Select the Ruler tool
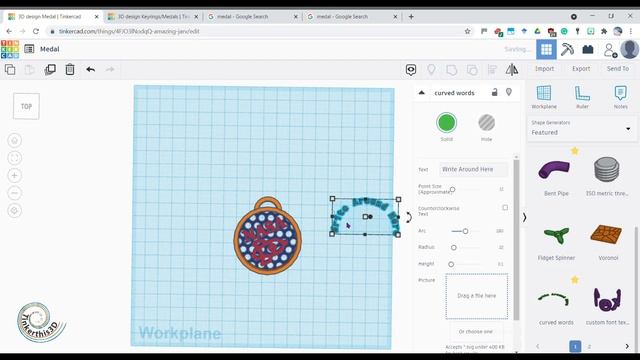640x360 pixels. [582, 97]
